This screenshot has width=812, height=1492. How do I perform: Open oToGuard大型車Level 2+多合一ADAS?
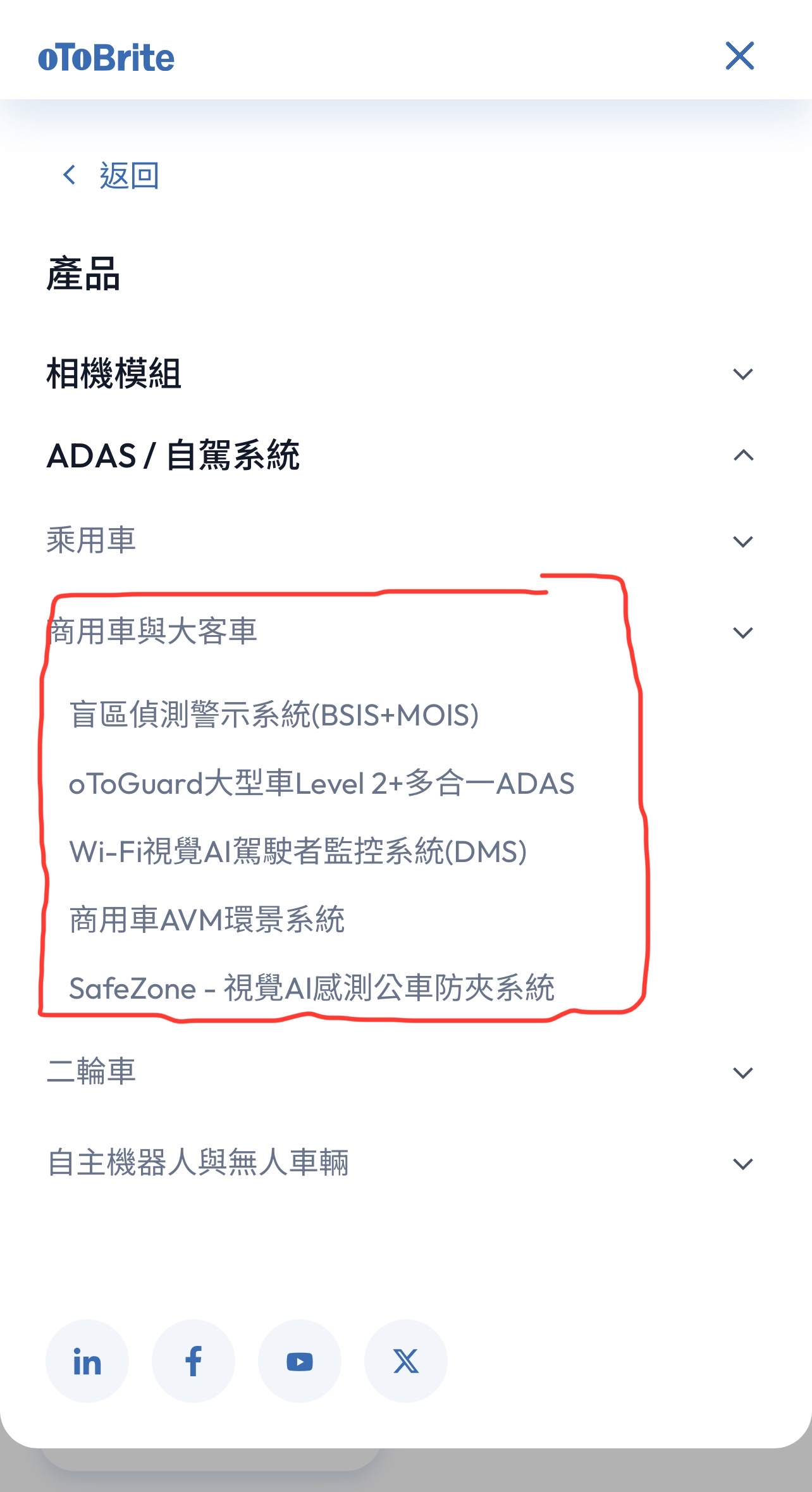tap(322, 783)
